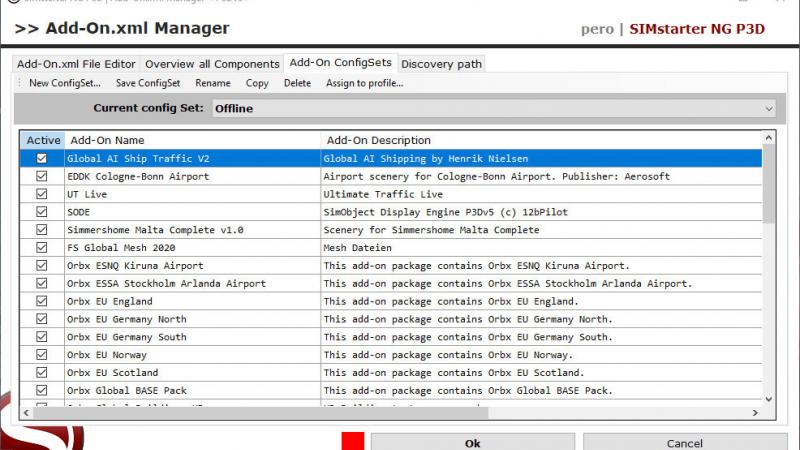Click Delete in the ConfigSet toolbar
This screenshot has width=800, height=450.
[297, 83]
